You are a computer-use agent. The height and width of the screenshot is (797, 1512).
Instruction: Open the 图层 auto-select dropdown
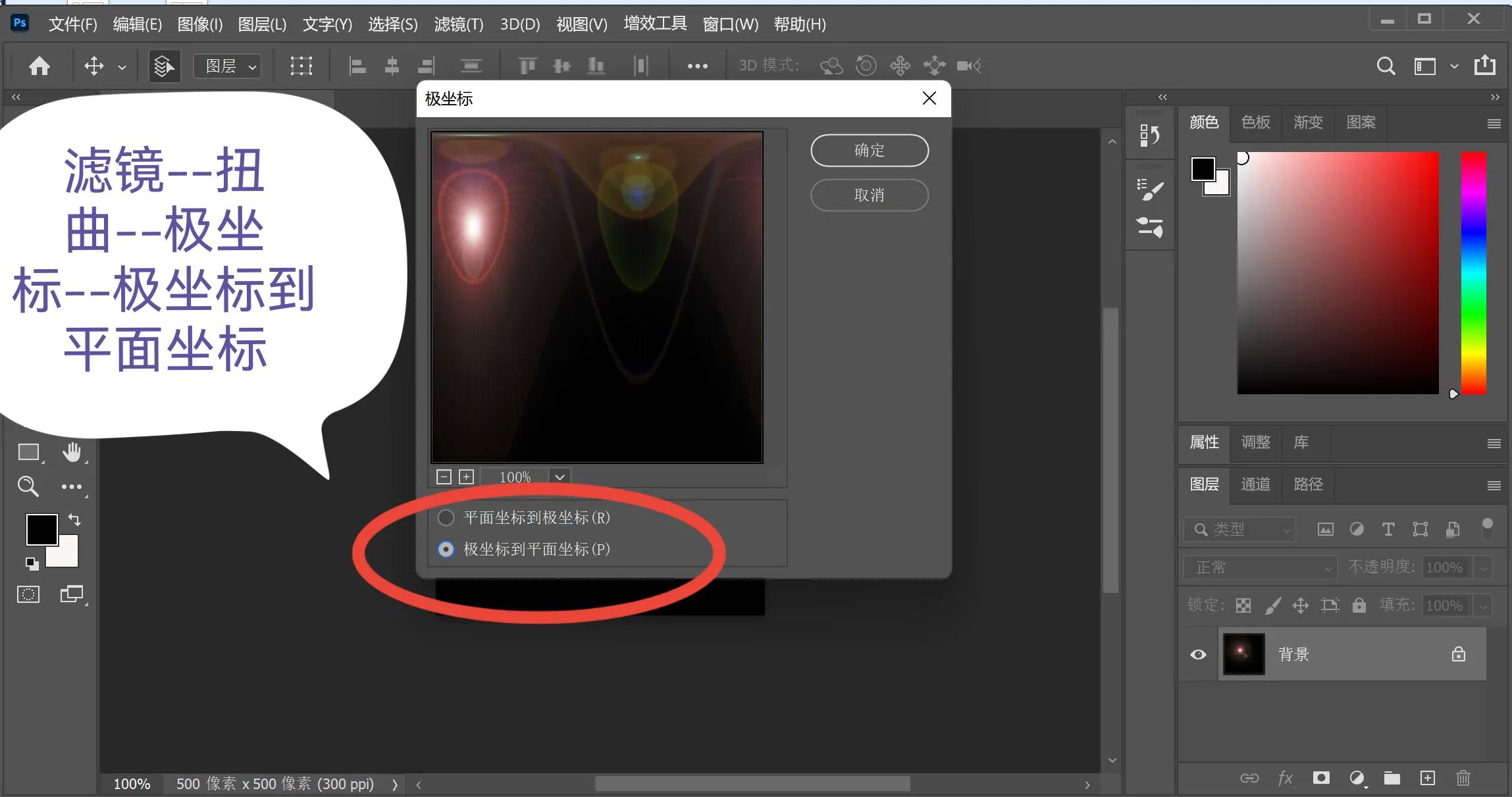coord(228,66)
